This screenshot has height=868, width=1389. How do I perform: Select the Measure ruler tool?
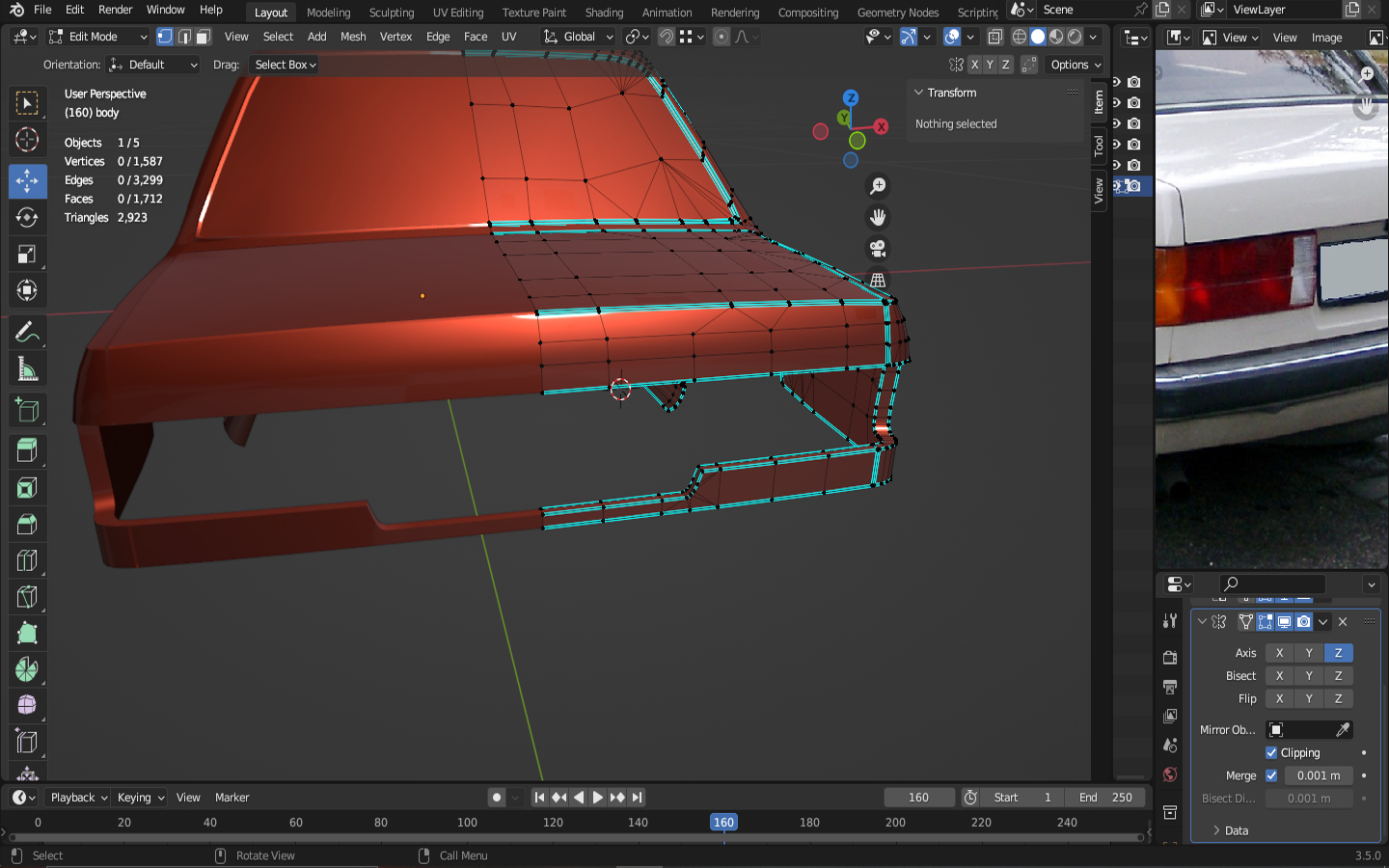(x=27, y=370)
